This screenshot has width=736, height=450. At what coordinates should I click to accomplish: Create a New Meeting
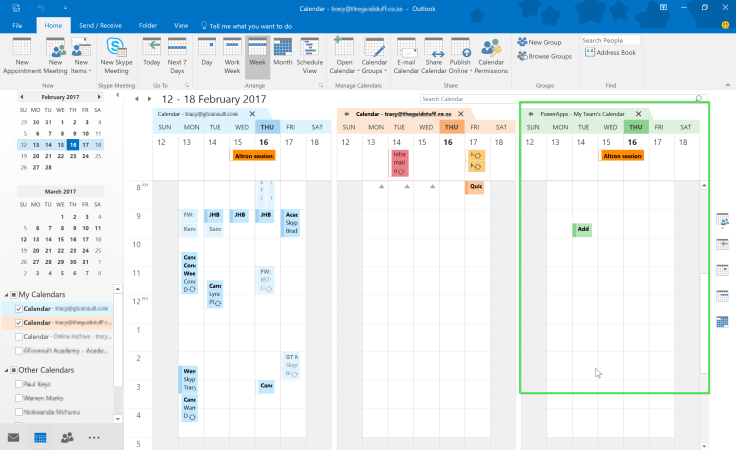click(55, 56)
